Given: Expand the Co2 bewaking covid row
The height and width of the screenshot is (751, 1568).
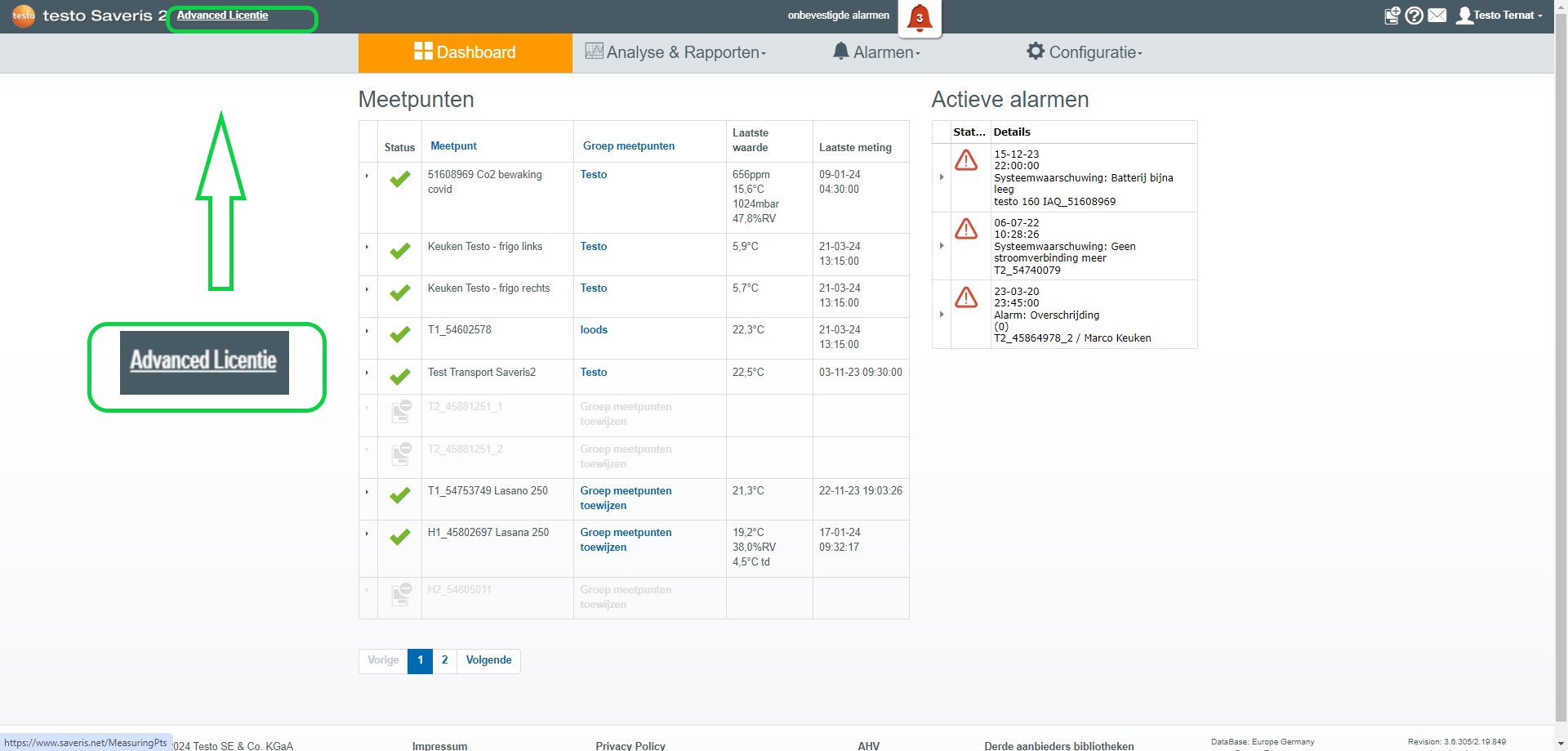Looking at the screenshot, I should point(367,176).
